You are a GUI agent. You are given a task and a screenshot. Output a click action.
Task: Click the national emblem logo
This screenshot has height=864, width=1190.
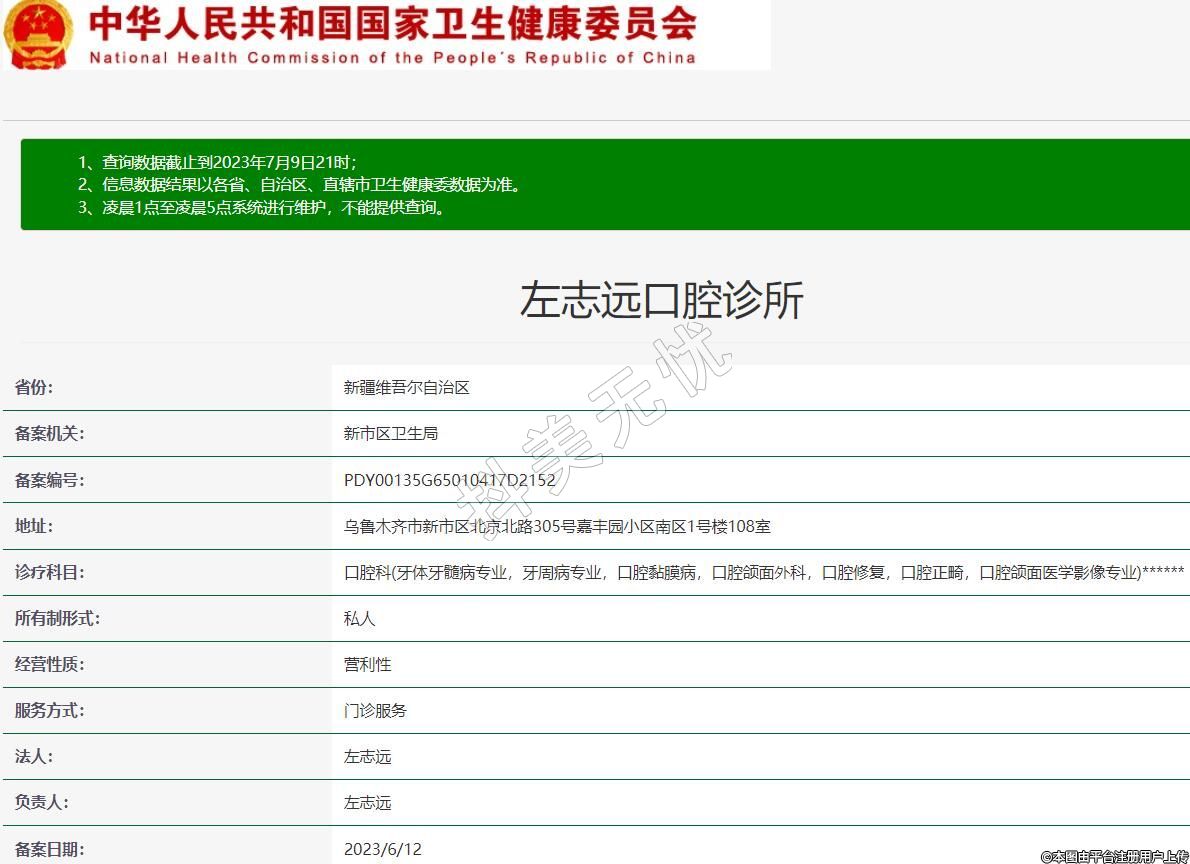click(37, 34)
